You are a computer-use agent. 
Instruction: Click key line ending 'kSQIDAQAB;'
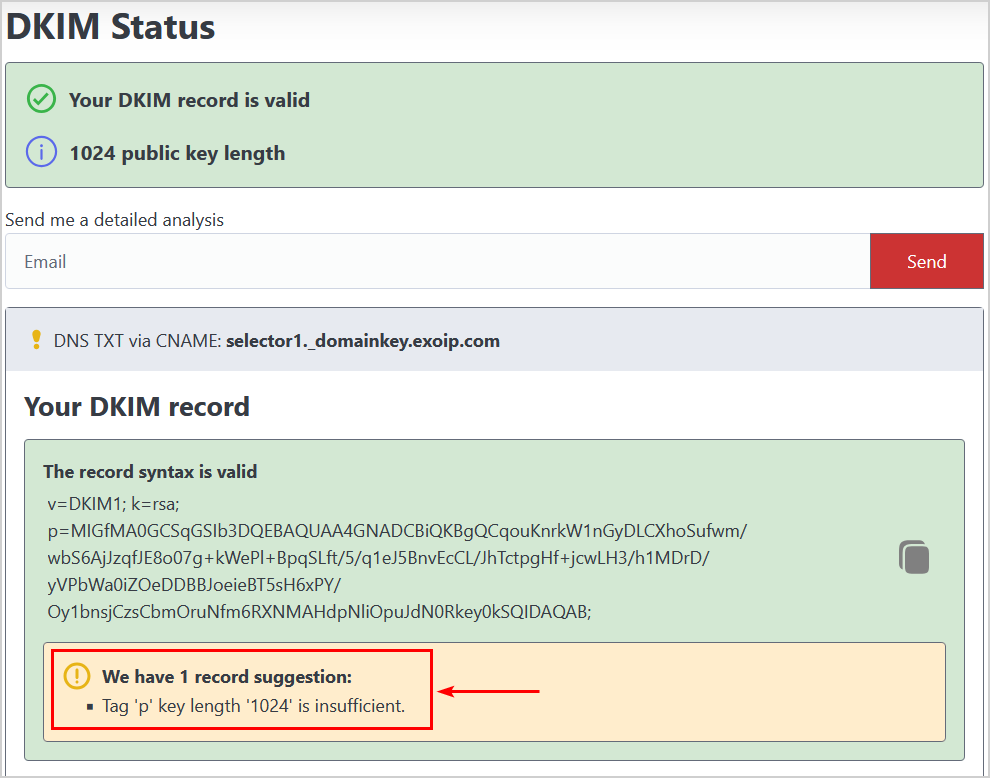pyautogui.click(x=319, y=612)
